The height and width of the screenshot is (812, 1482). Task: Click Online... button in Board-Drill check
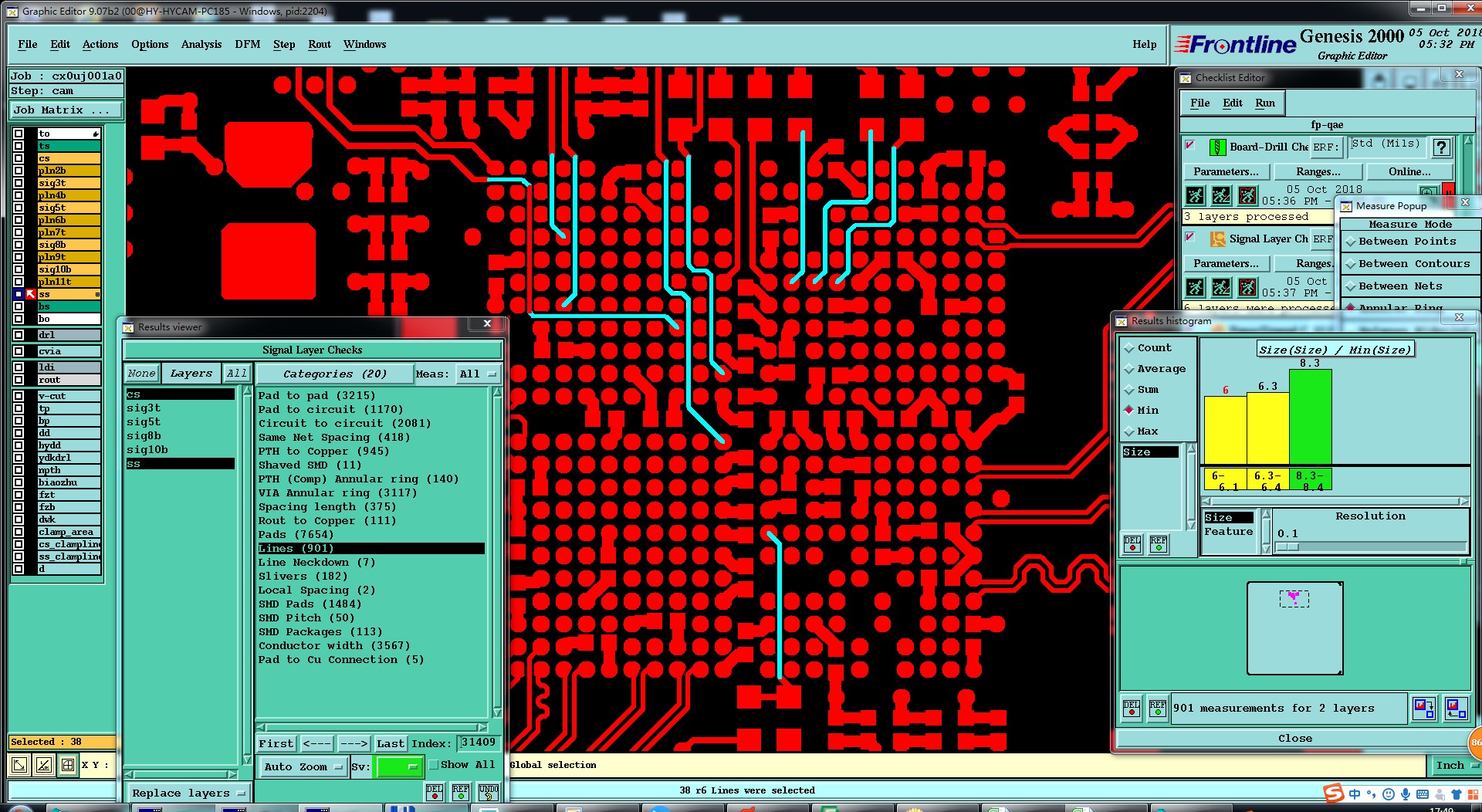(1409, 172)
